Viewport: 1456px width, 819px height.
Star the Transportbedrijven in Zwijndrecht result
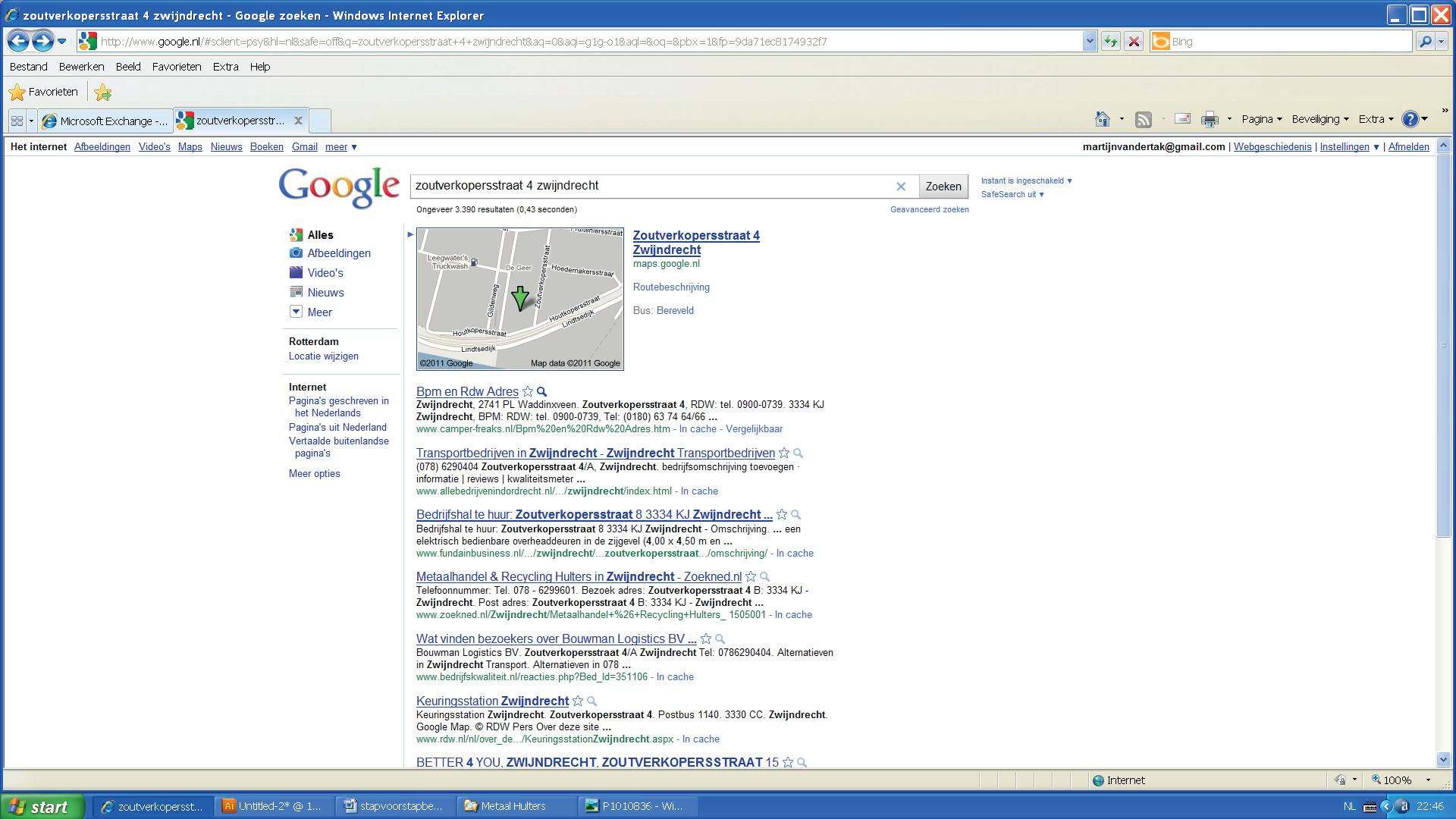coord(784,453)
